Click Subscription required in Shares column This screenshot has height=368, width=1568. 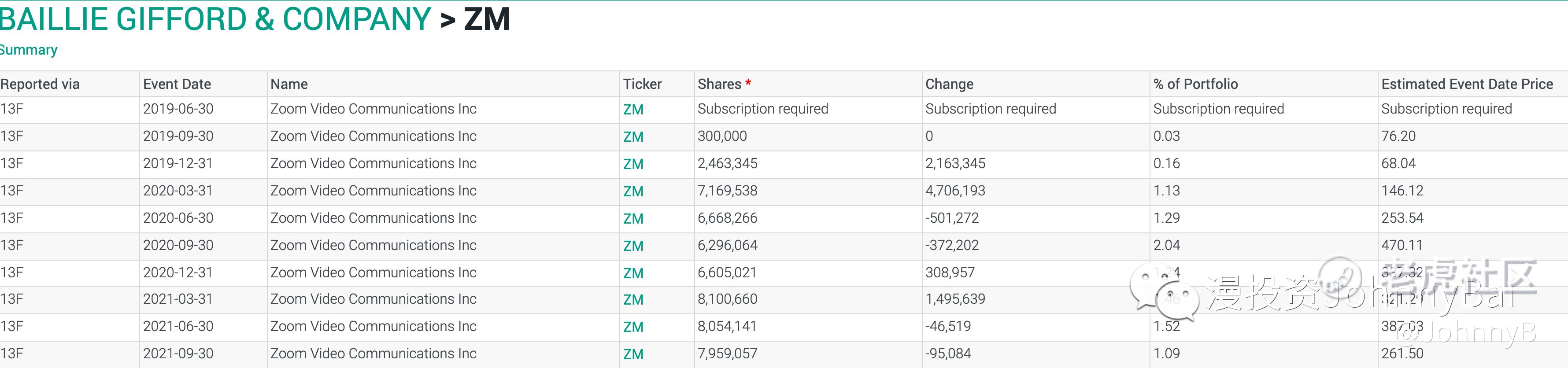tap(763, 109)
